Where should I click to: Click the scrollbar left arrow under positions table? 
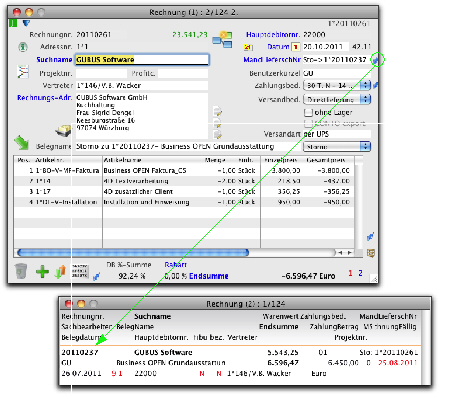(x=340, y=253)
